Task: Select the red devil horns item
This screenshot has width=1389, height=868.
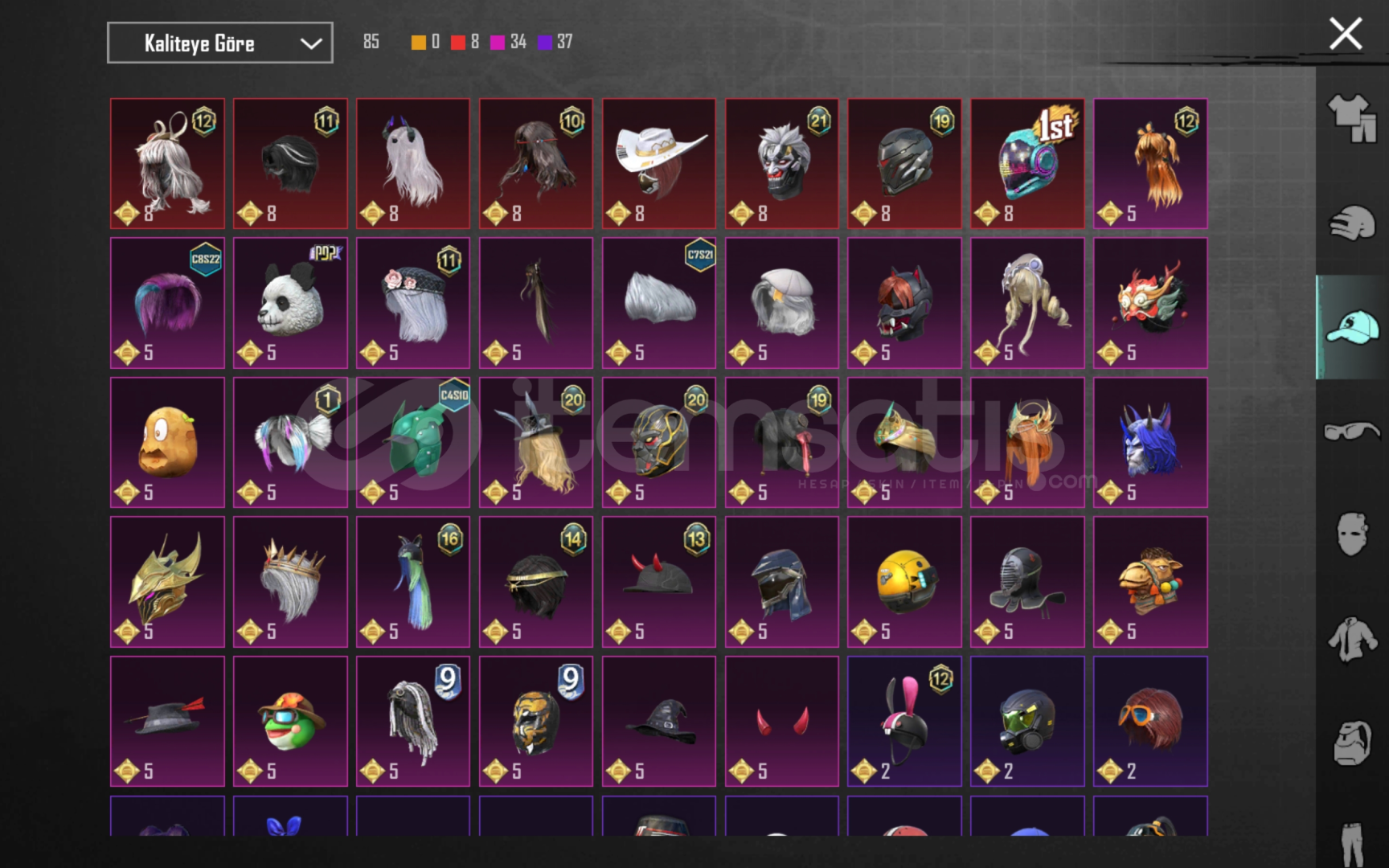Action: (x=781, y=722)
